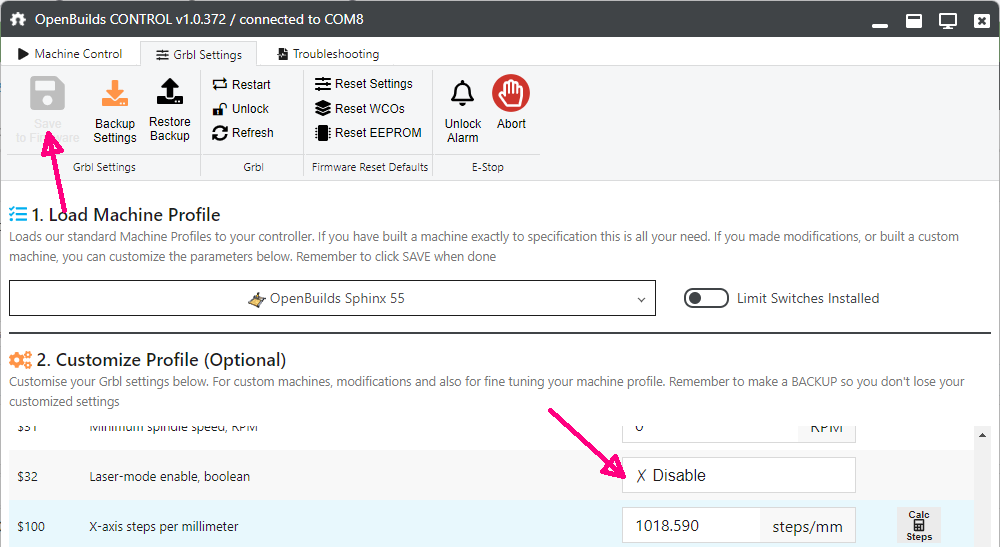Click the settings list scrollbar up arrow

pyautogui.click(x=982, y=436)
